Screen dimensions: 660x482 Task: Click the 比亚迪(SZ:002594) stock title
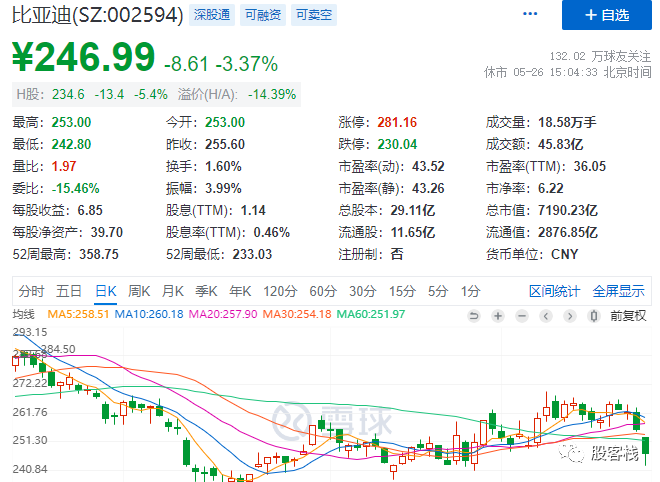click(x=98, y=15)
